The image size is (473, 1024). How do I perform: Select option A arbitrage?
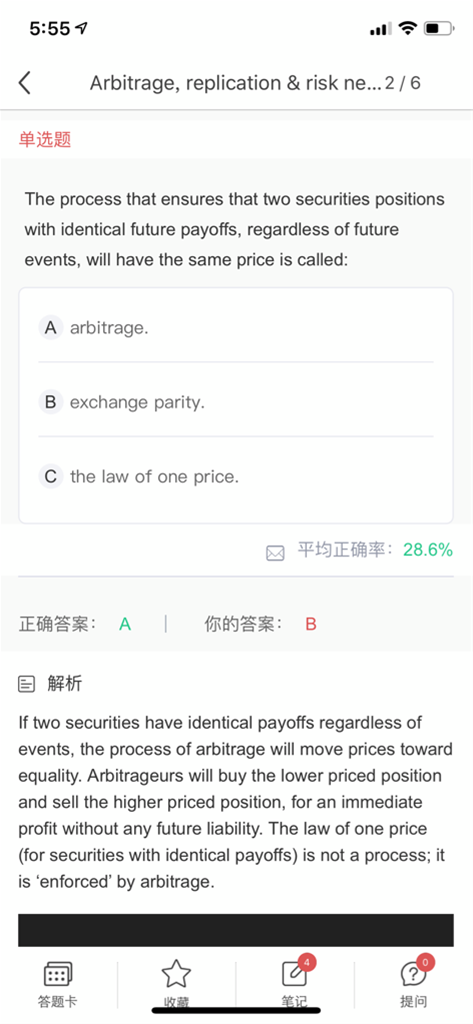(x=236, y=328)
